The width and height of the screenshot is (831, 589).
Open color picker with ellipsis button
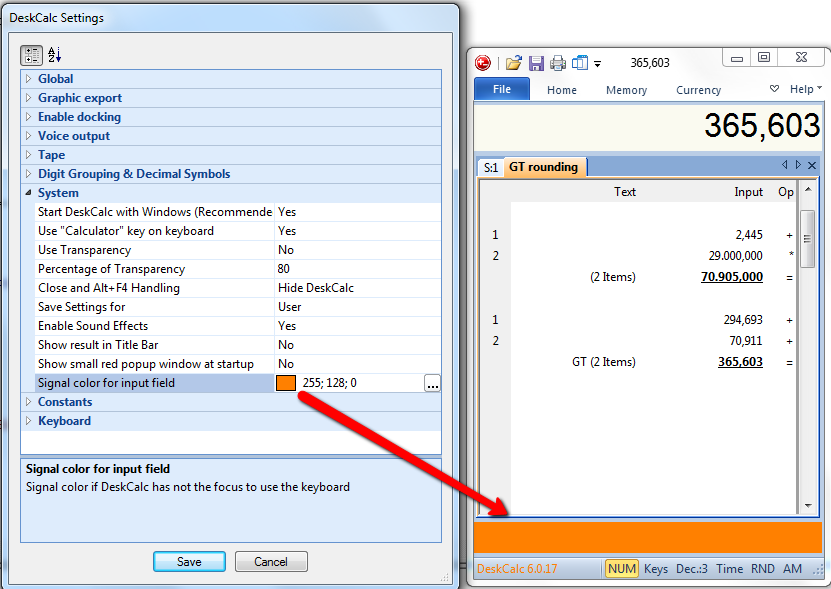432,383
